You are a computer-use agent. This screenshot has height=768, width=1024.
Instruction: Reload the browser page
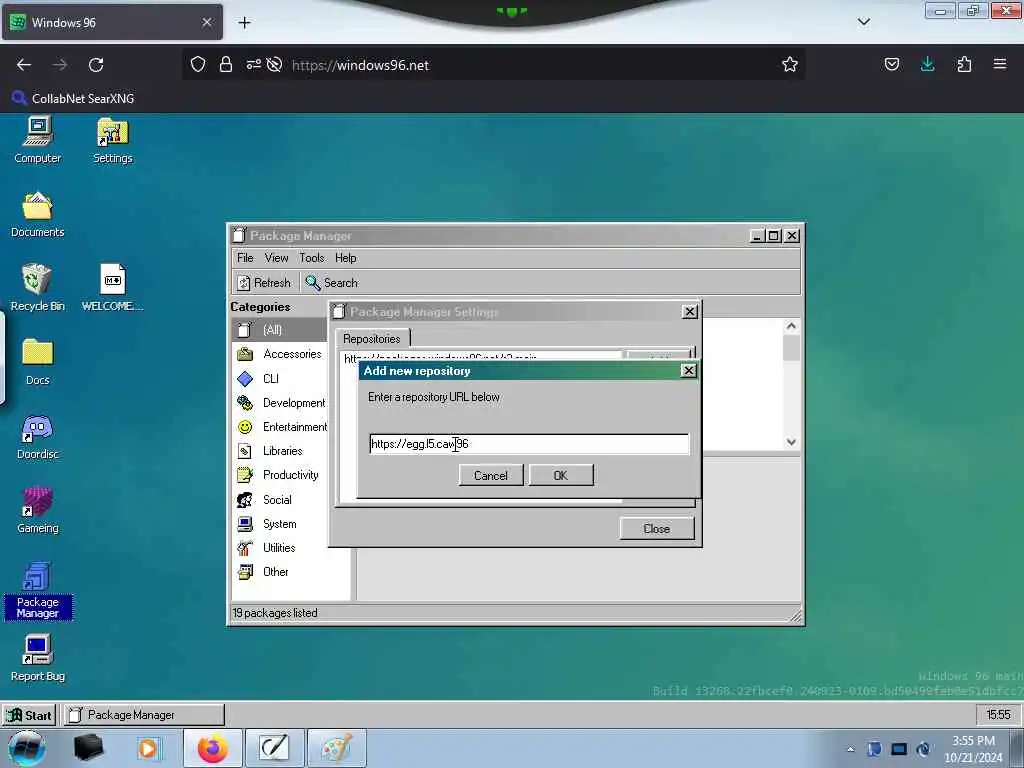96,65
